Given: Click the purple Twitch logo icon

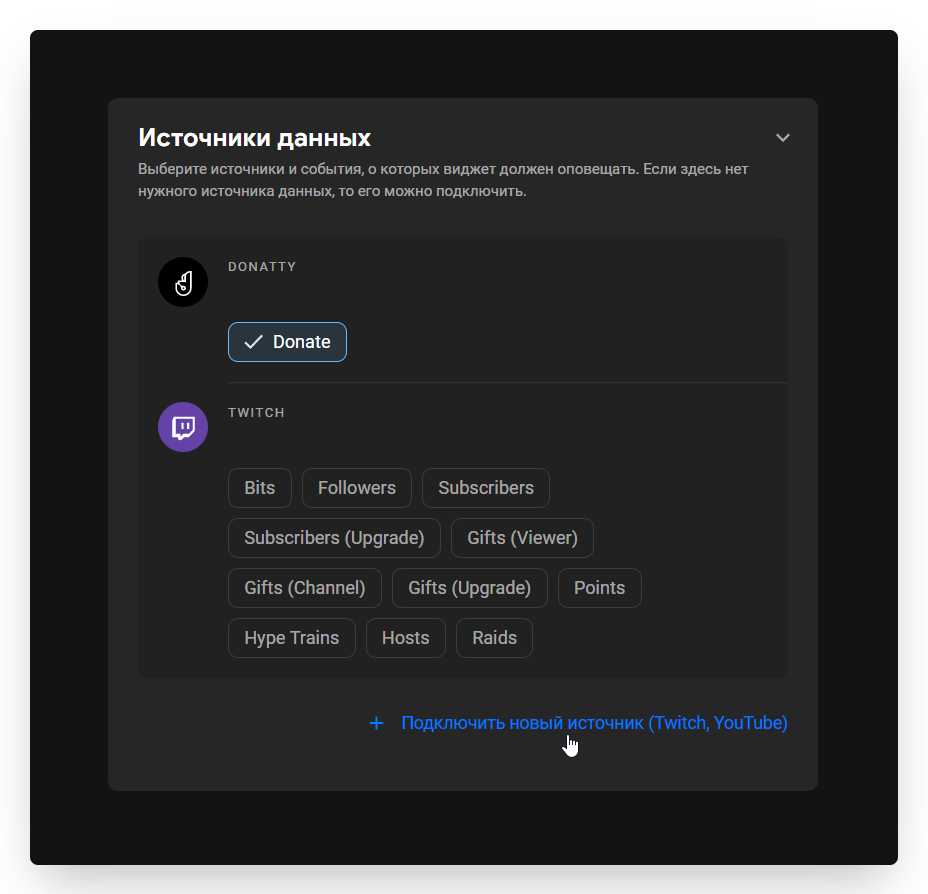Looking at the screenshot, I should 183,428.
